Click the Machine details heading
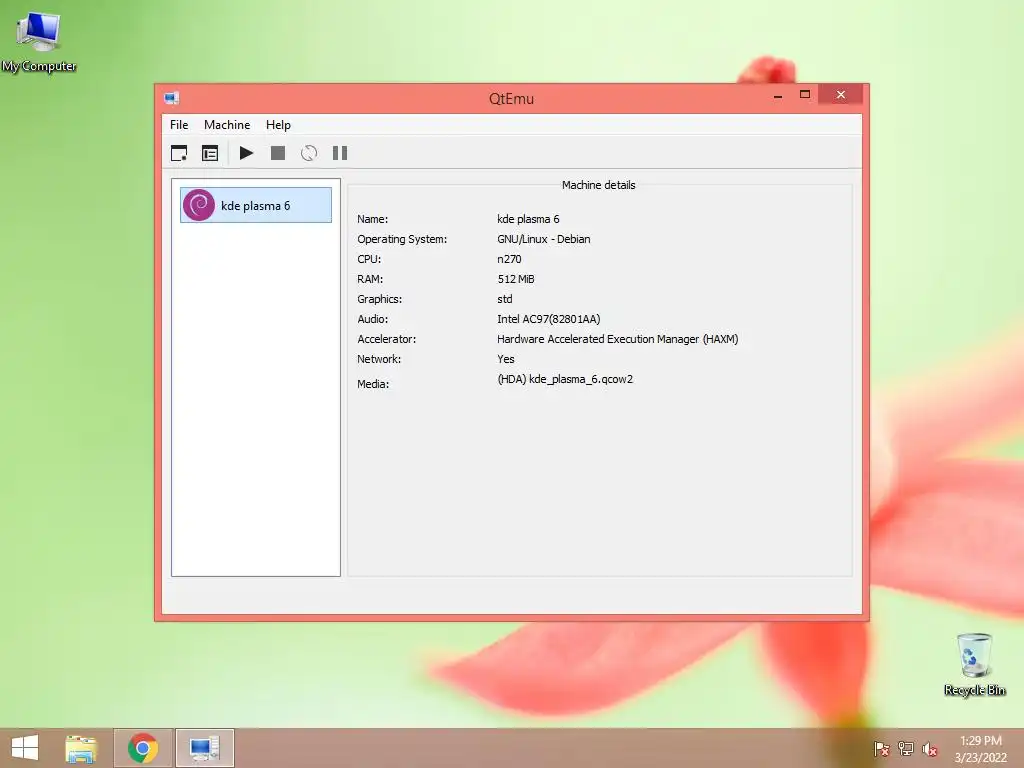 [598, 185]
